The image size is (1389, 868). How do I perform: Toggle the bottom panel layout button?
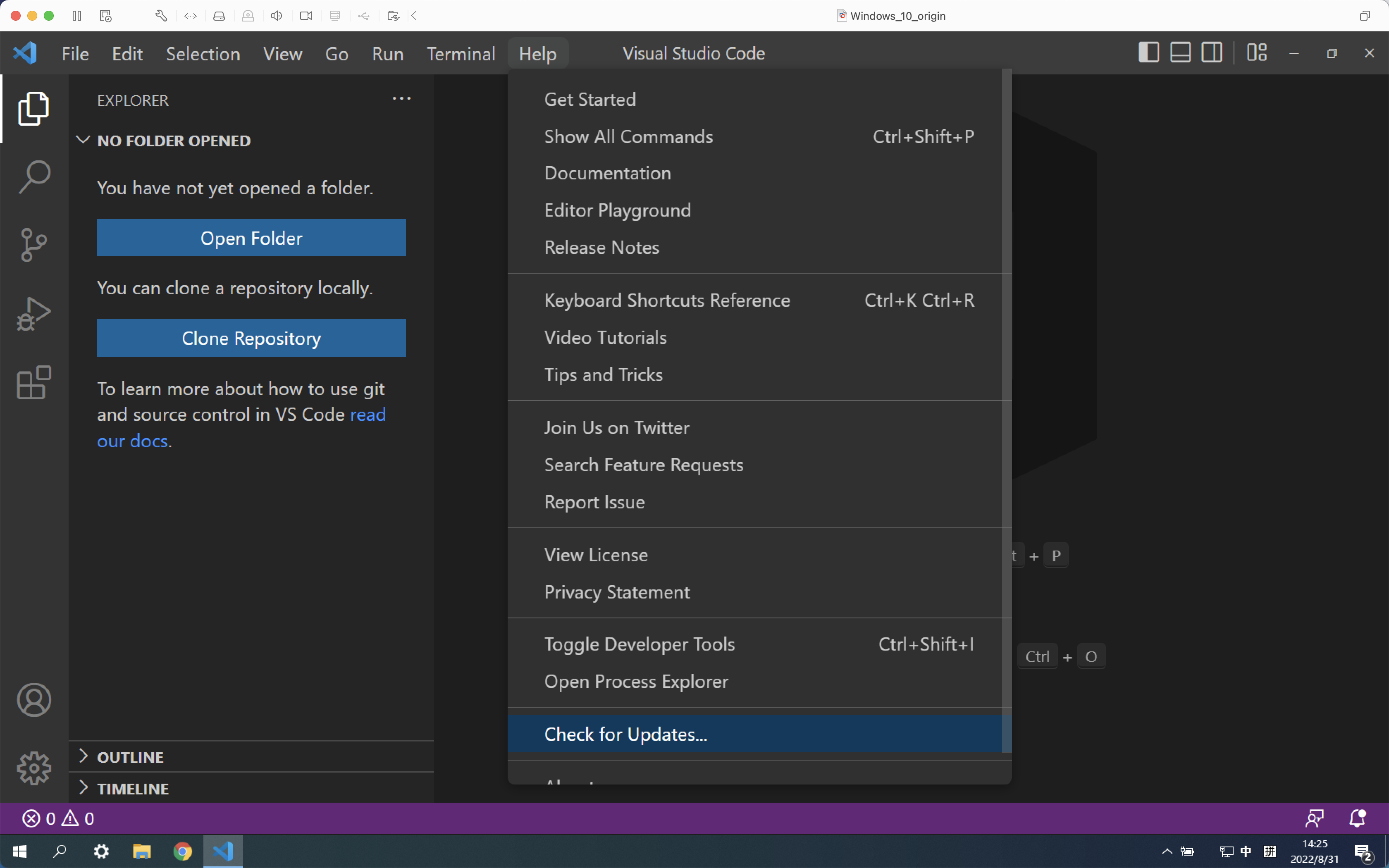(x=1180, y=53)
